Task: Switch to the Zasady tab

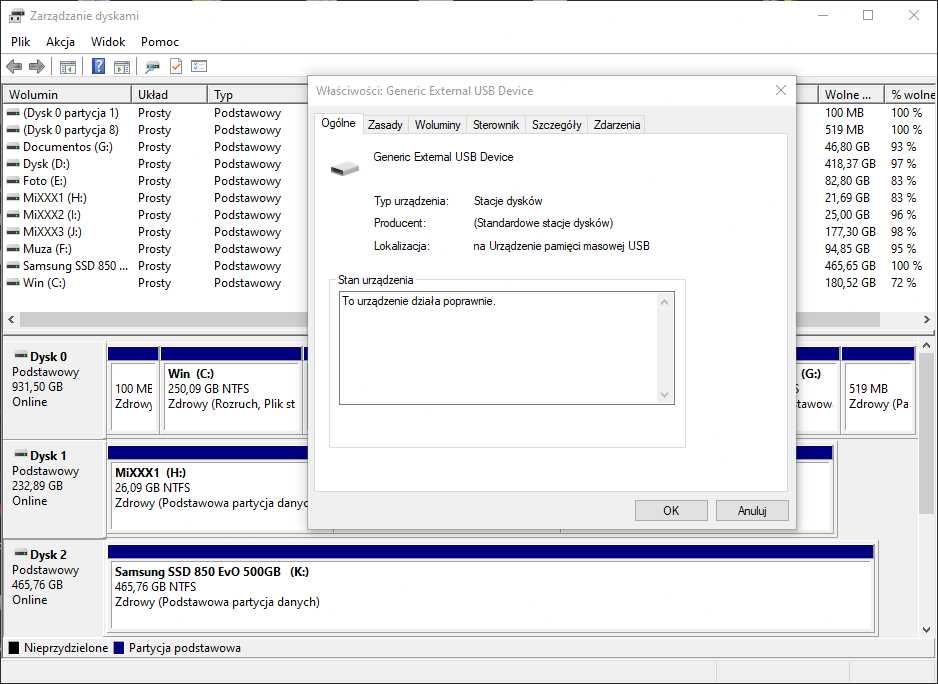Action: (x=385, y=124)
